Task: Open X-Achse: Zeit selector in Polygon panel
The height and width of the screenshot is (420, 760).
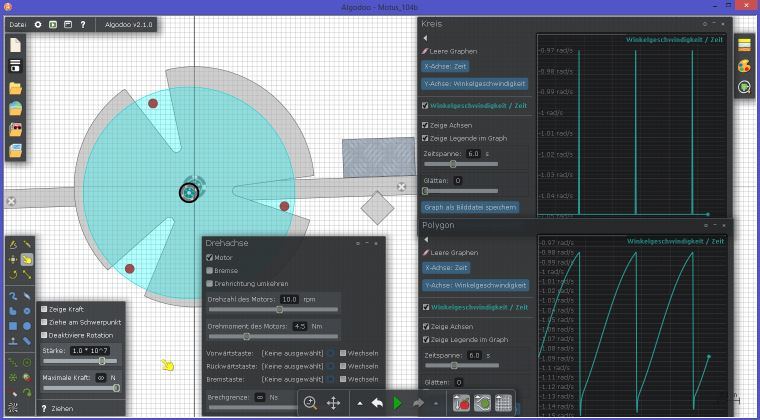Action: (446, 267)
